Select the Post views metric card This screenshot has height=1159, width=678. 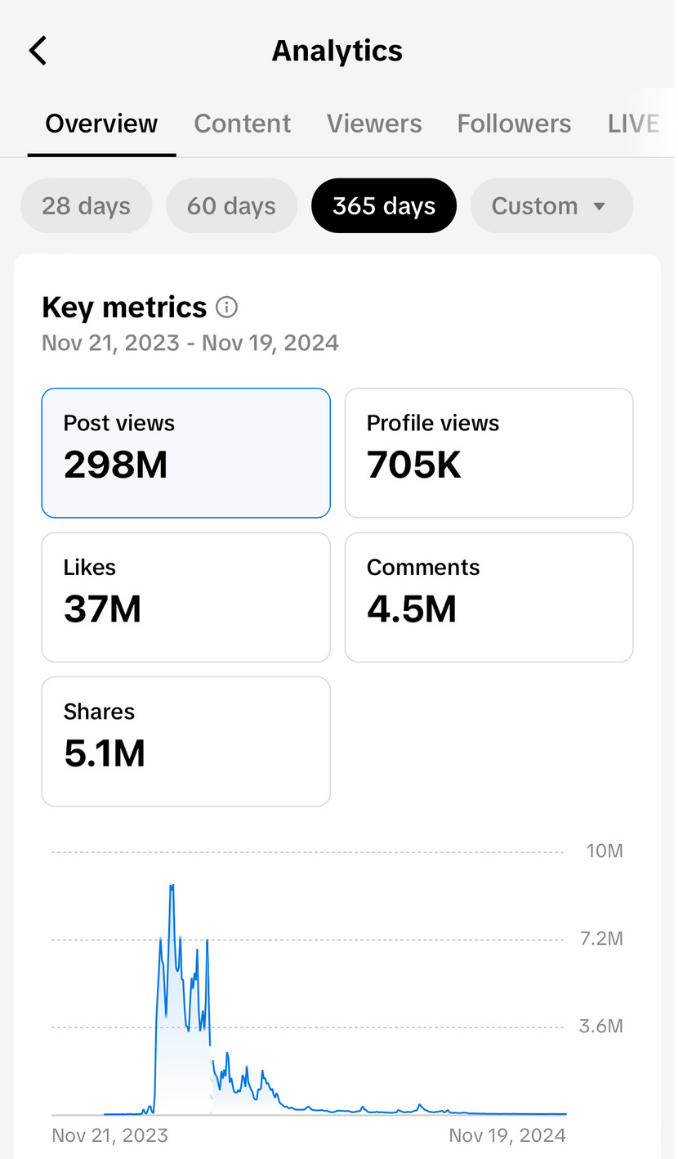pos(186,453)
